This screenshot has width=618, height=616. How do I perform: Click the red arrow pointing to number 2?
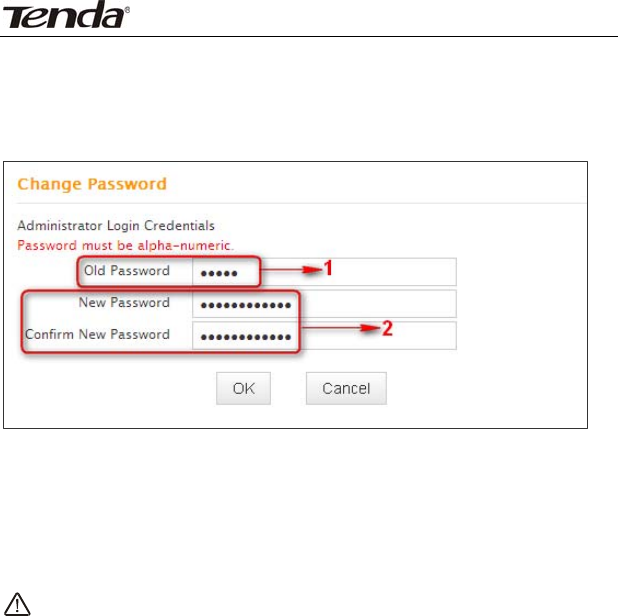341,328
